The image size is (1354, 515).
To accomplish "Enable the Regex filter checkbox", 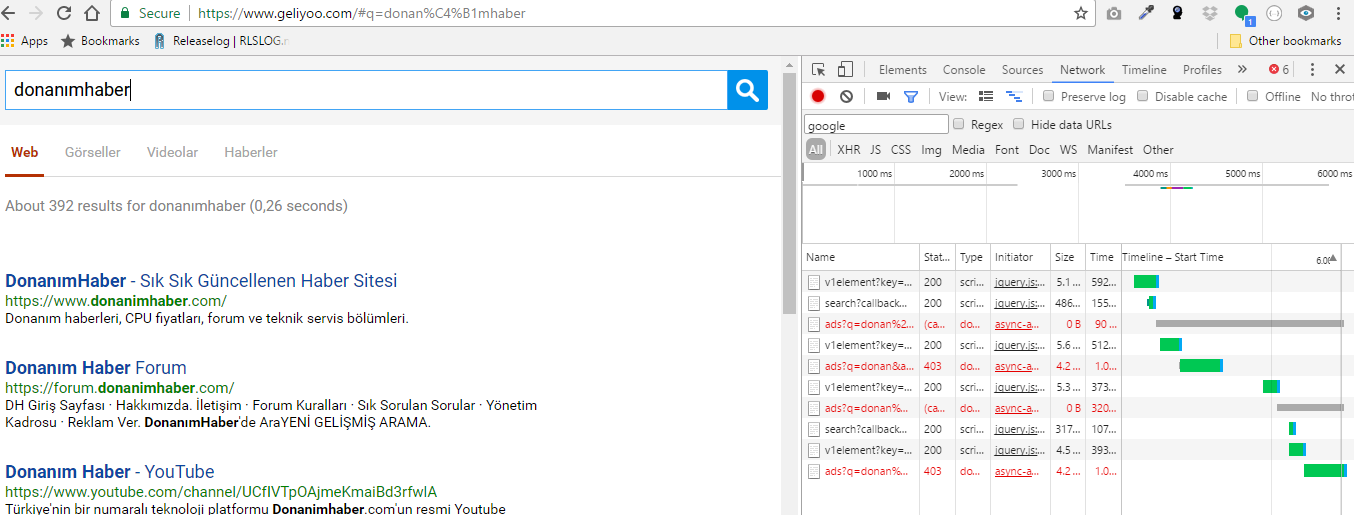I will click(959, 124).
